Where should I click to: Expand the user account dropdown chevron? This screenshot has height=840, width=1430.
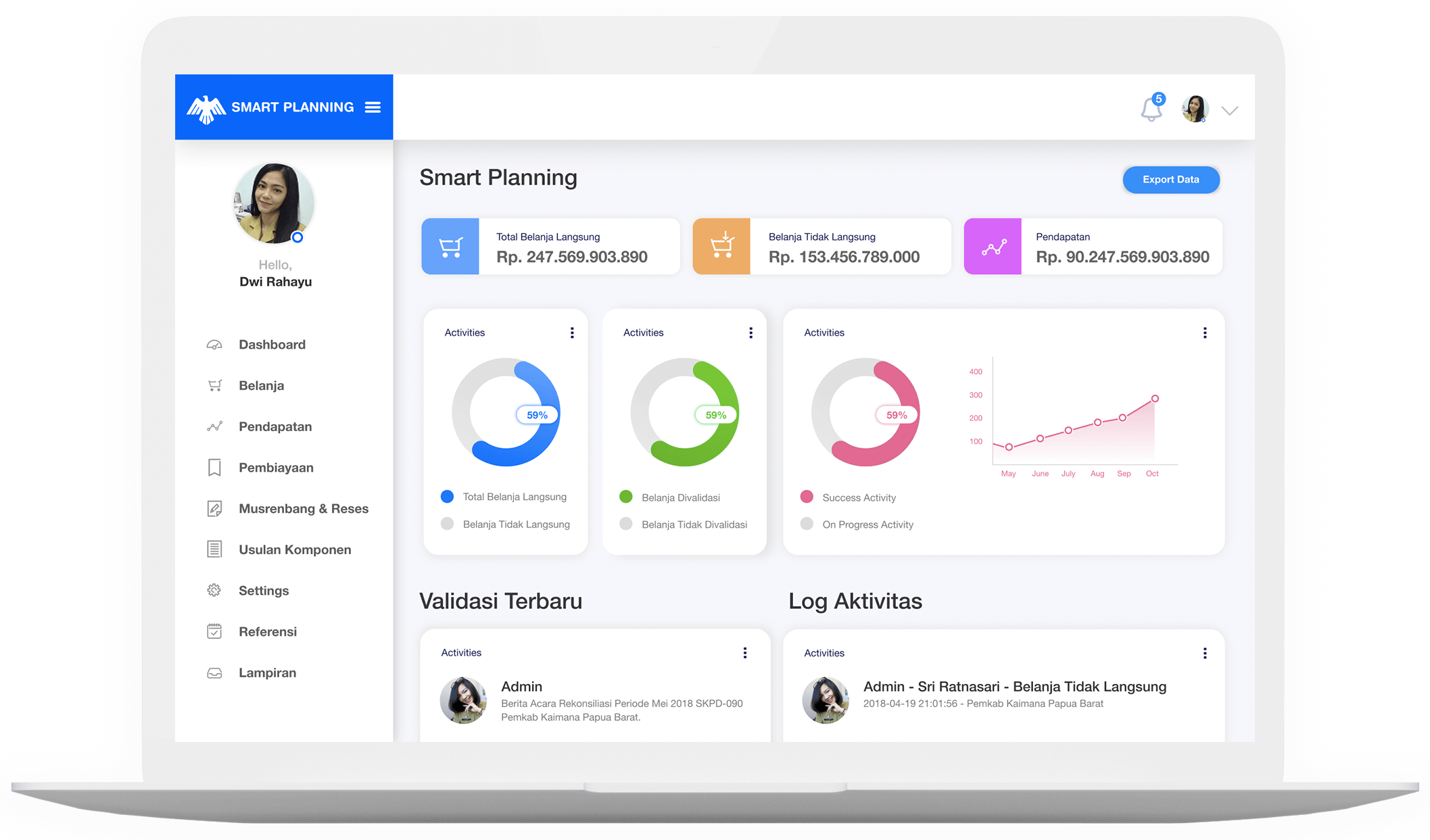click(x=1230, y=111)
